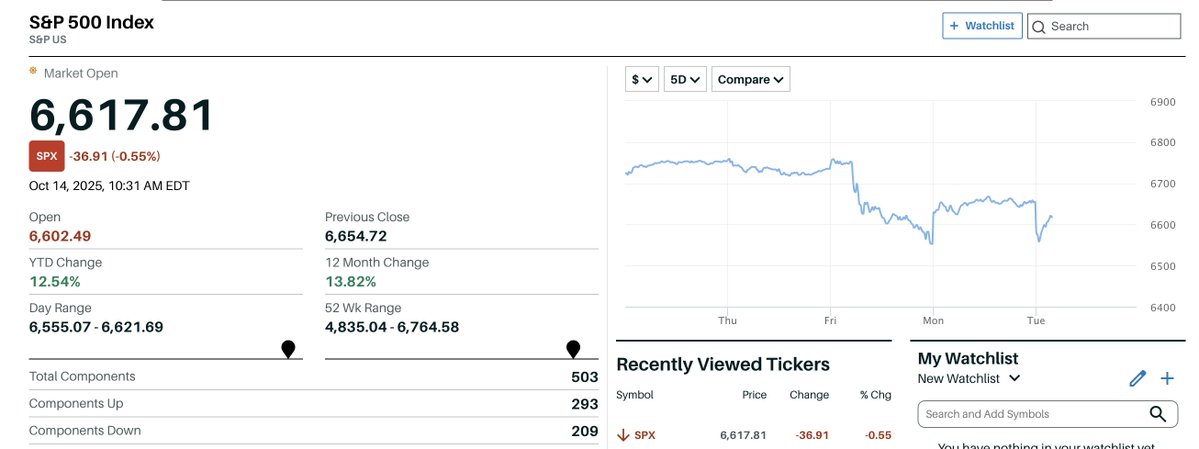Click the Components Up count 293
Image resolution: width=1199 pixels, height=449 pixels.
584,404
